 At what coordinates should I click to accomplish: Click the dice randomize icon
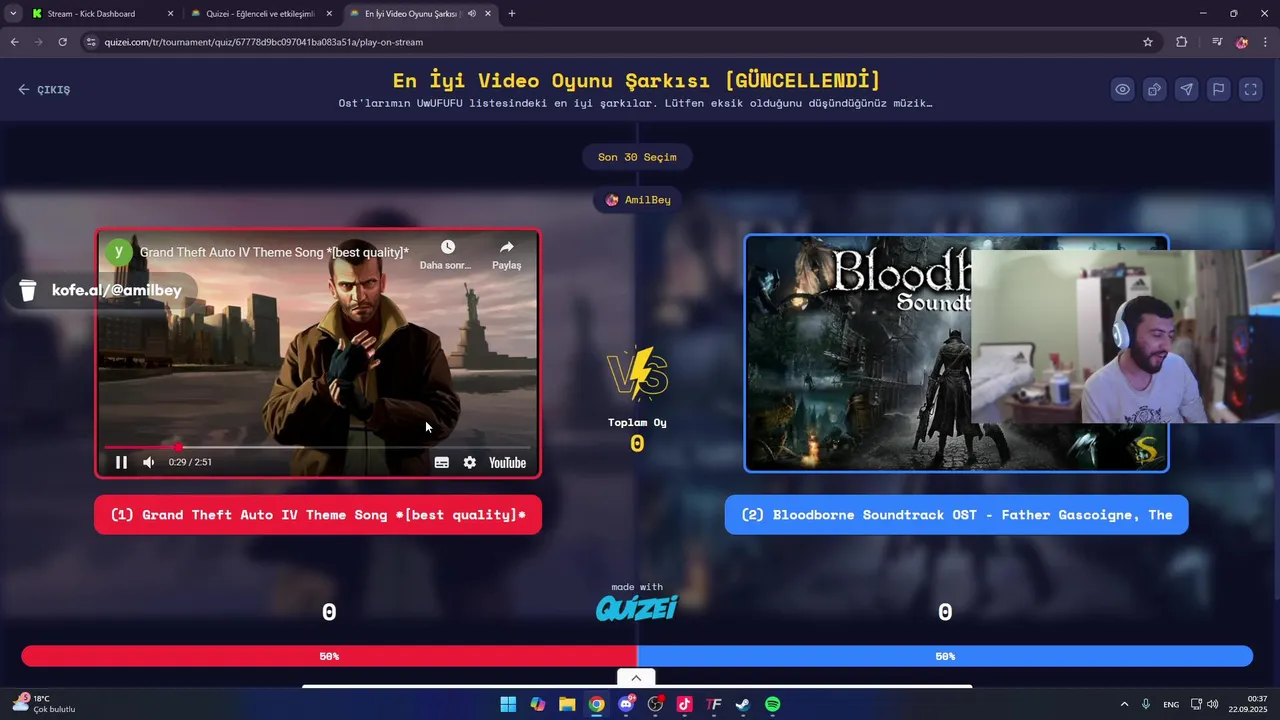tap(1155, 89)
